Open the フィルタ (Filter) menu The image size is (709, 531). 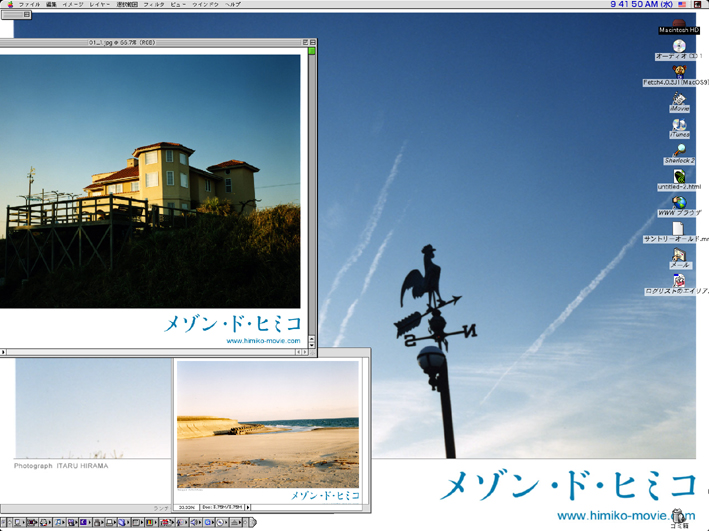point(154,4)
